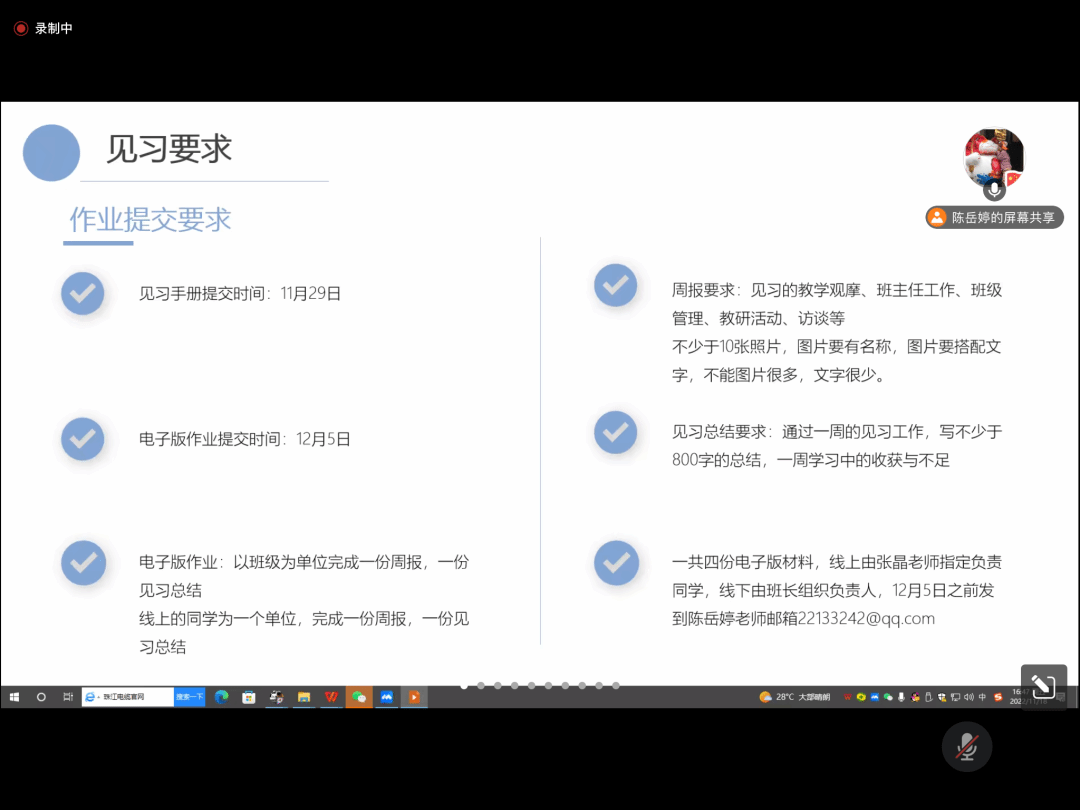Screen dimensions: 1080x810
Task: Open WeChat from the taskbar
Action: click(x=359, y=697)
